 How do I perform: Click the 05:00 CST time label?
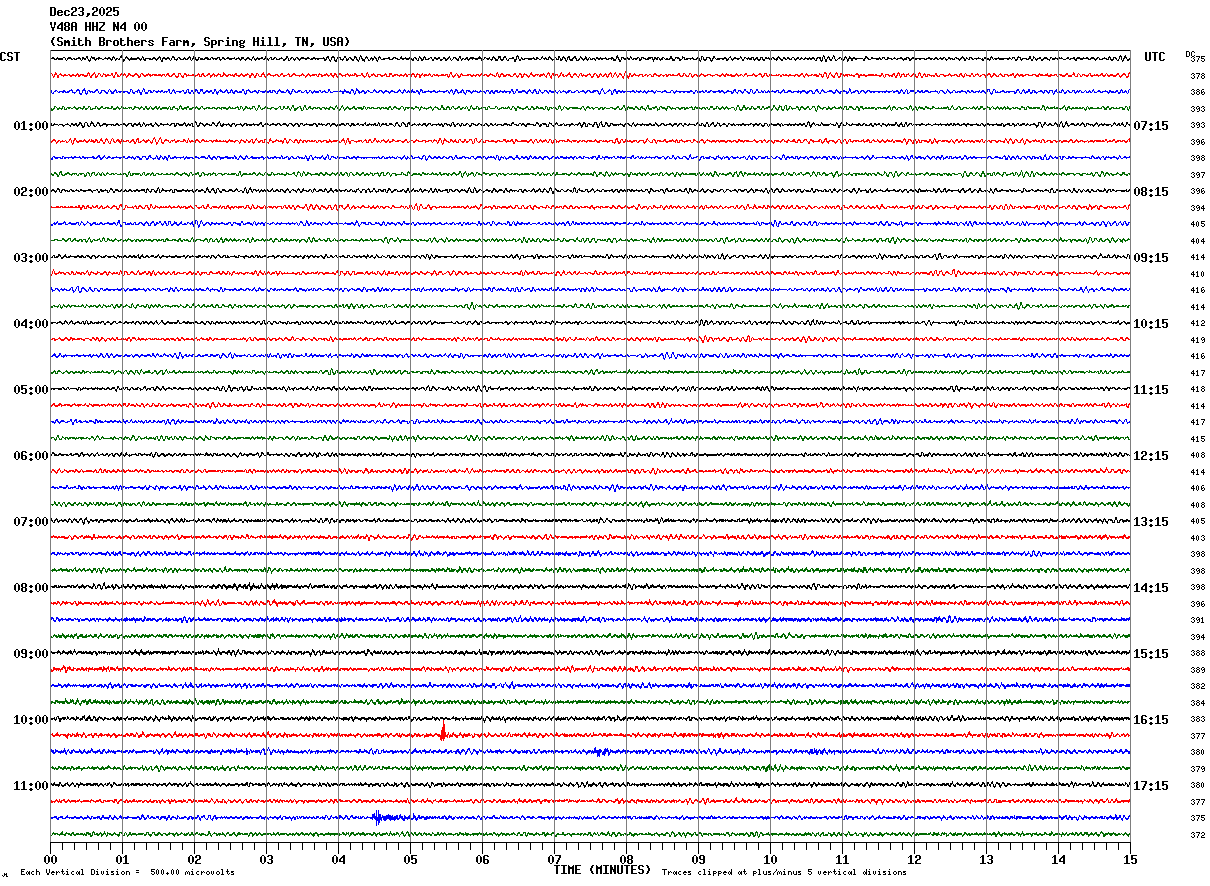31,390
